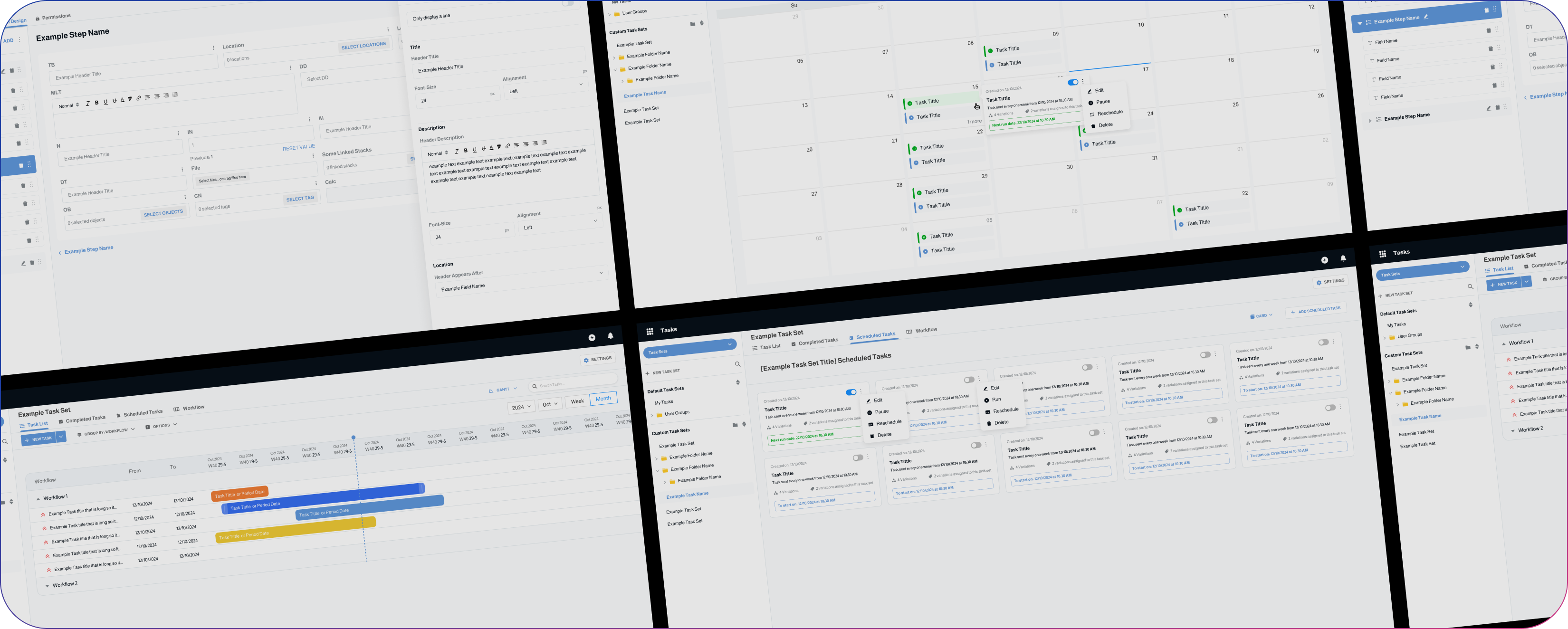This screenshot has height=629, width=1568.
Task: Open apps grid beside Tasks on Scheduled Tasks screen
Action: click(x=650, y=332)
